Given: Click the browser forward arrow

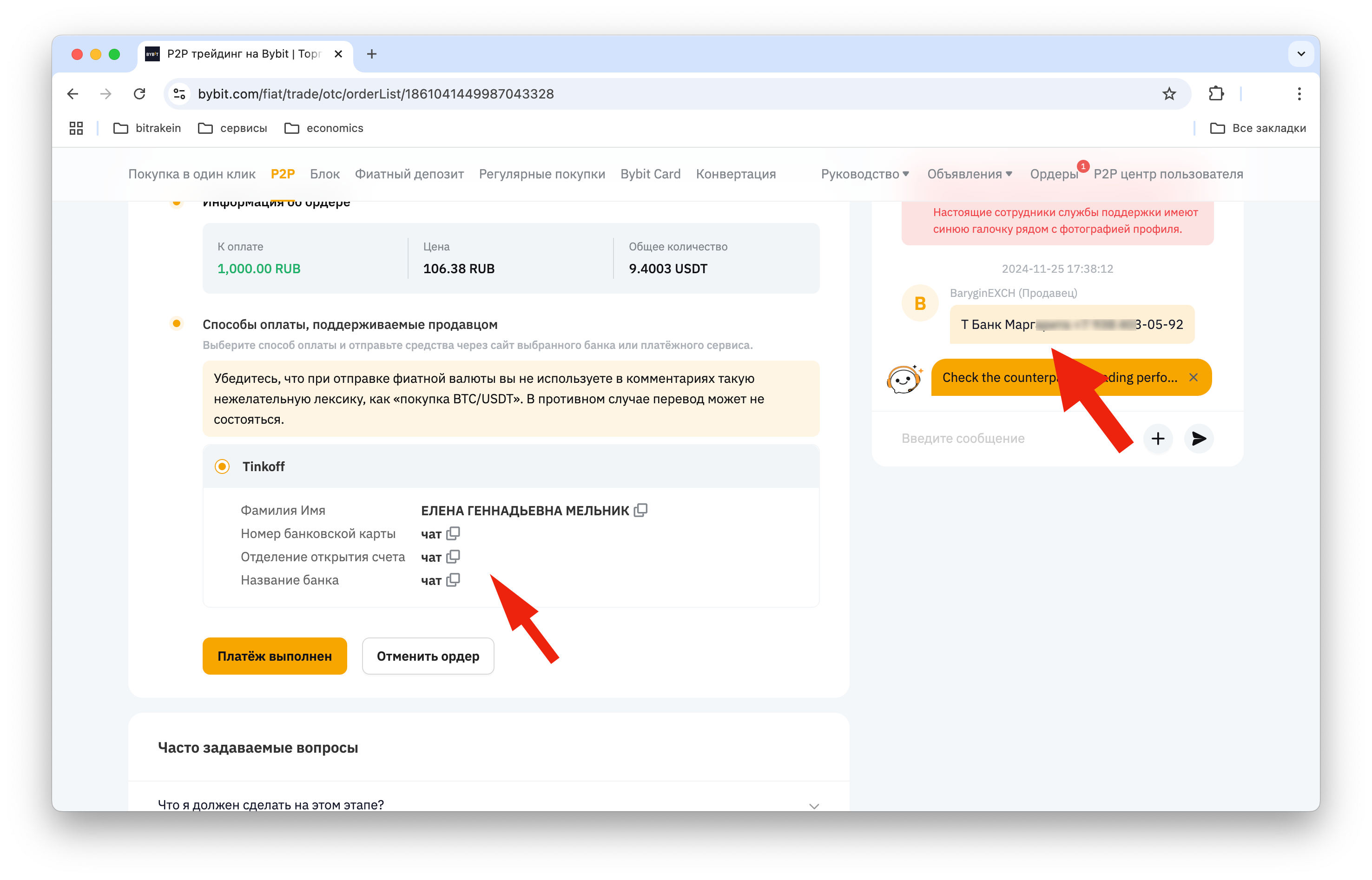Looking at the screenshot, I should click(106, 94).
